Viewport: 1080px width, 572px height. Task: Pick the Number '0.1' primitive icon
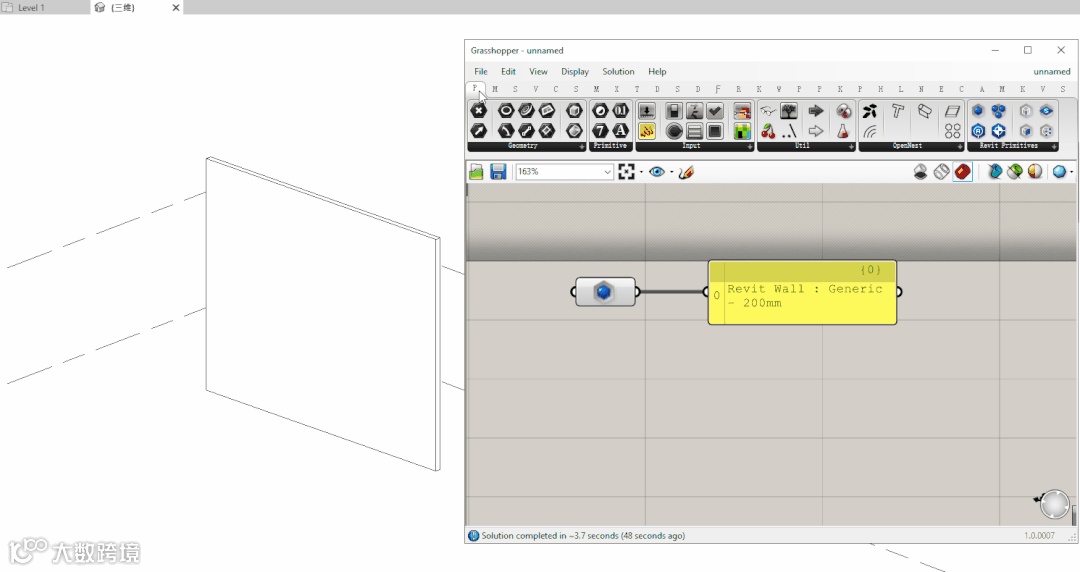(x=621, y=110)
